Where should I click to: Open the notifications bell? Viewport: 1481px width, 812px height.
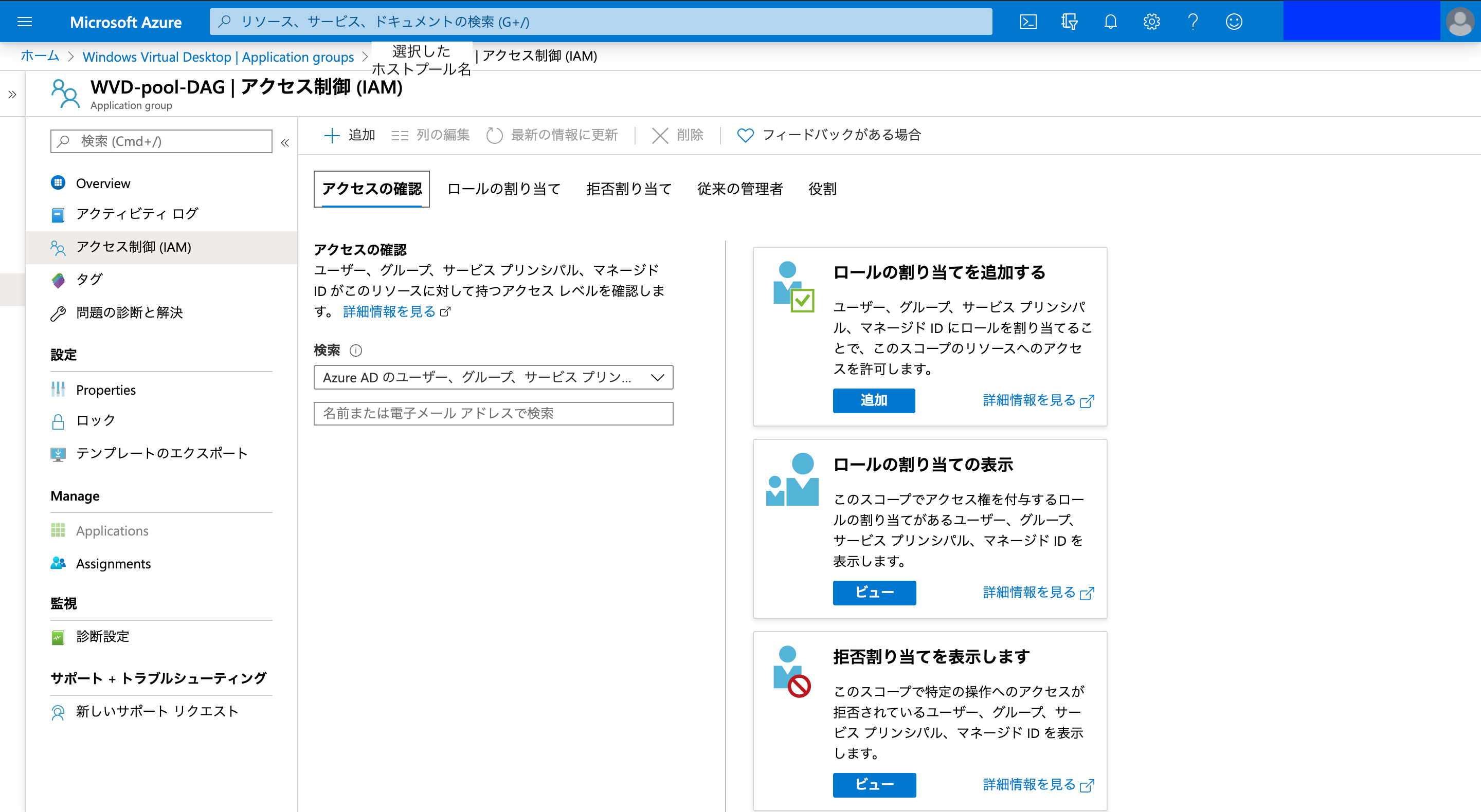point(1110,22)
